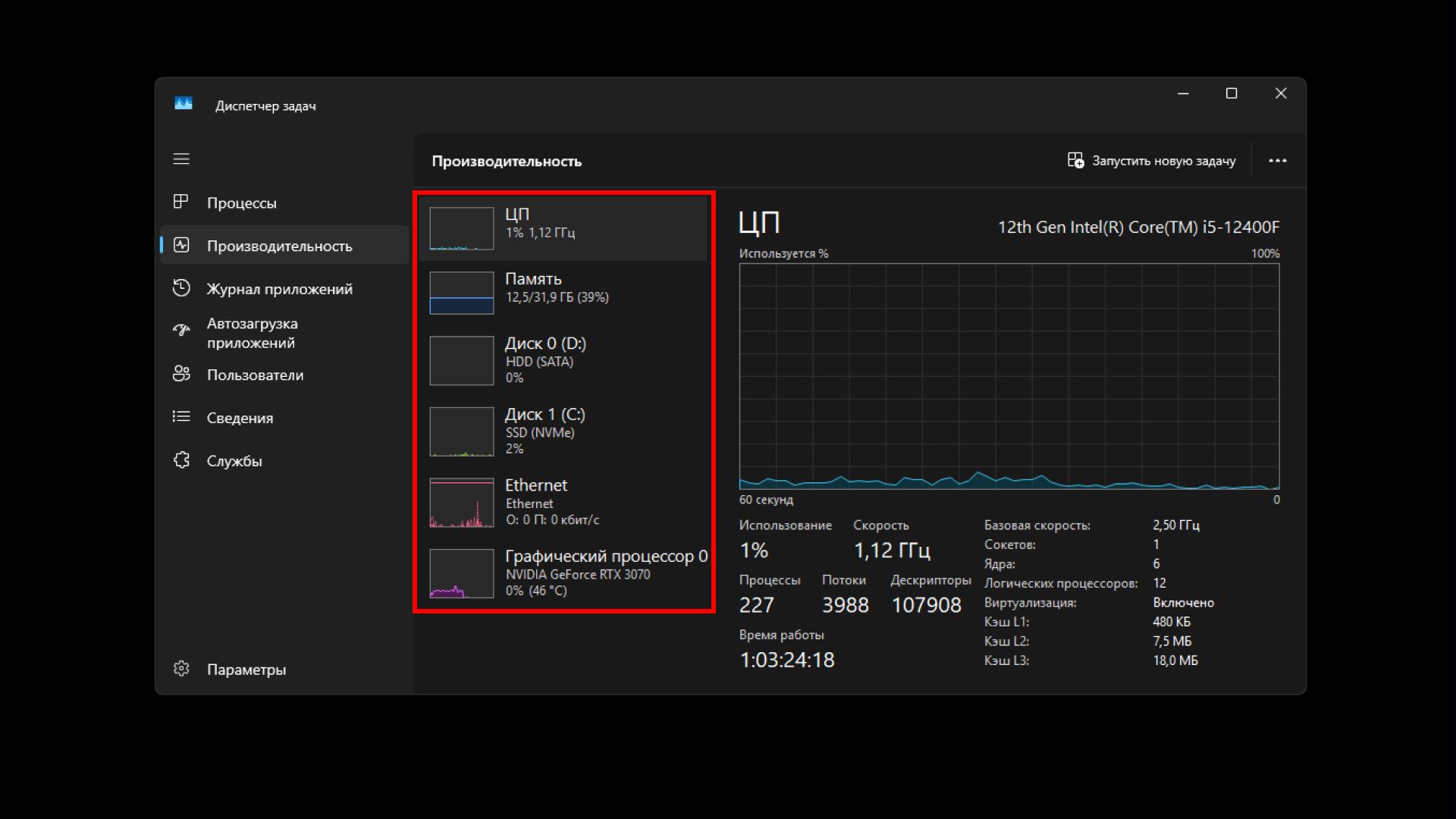This screenshot has height=819, width=1456.
Task: Click the Task Manager app icon in title bar
Action: tap(184, 104)
